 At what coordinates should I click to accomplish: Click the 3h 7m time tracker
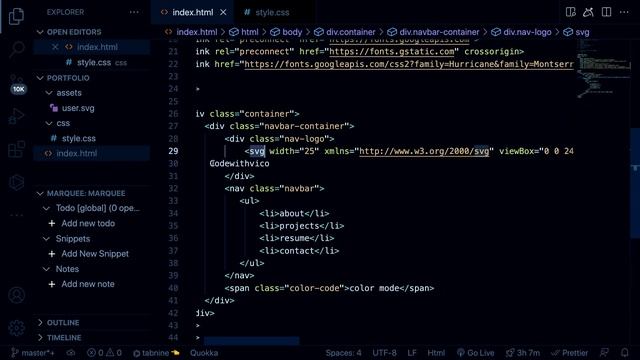point(523,353)
